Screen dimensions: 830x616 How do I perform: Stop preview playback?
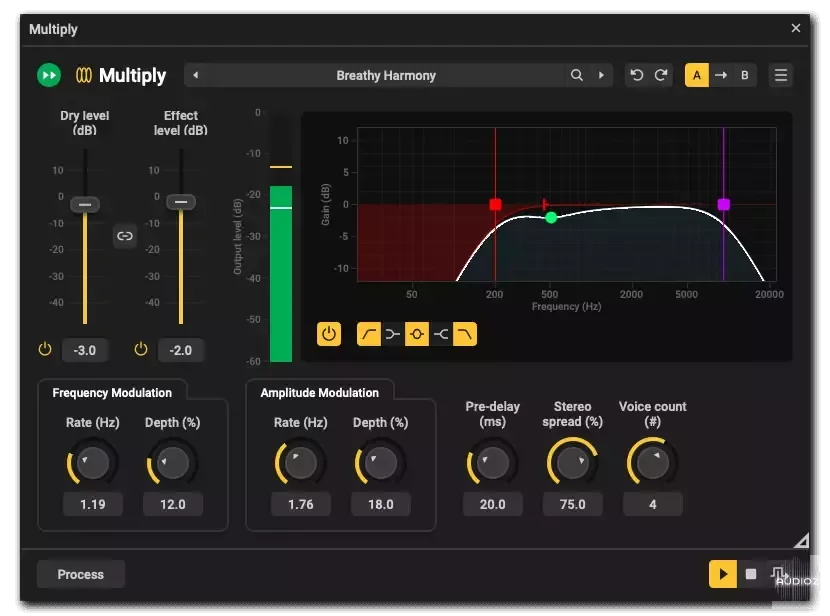[x=751, y=574]
